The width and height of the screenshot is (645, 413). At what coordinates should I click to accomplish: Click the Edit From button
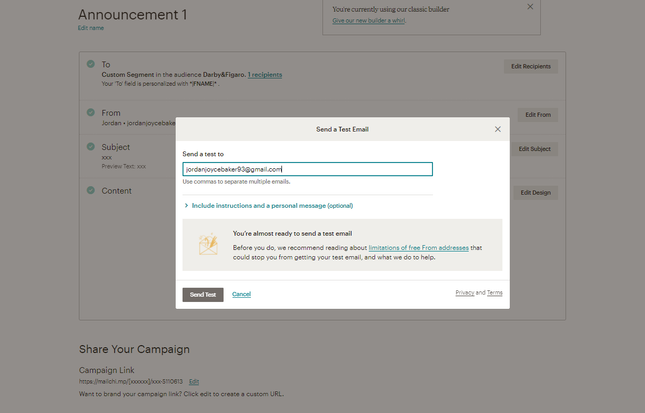537,114
